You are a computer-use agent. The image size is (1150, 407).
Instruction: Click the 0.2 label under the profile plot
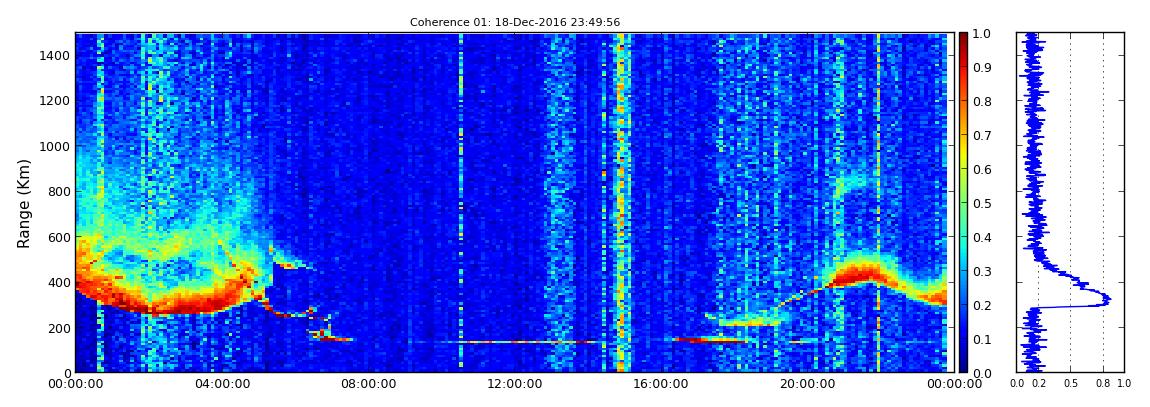[x=1038, y=384]
